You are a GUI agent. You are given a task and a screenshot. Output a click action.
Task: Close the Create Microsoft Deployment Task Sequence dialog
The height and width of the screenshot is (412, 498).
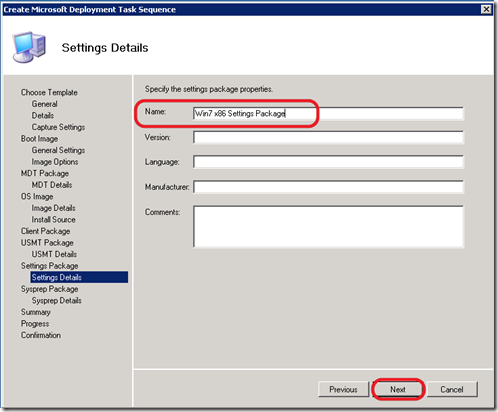(486, 9)
